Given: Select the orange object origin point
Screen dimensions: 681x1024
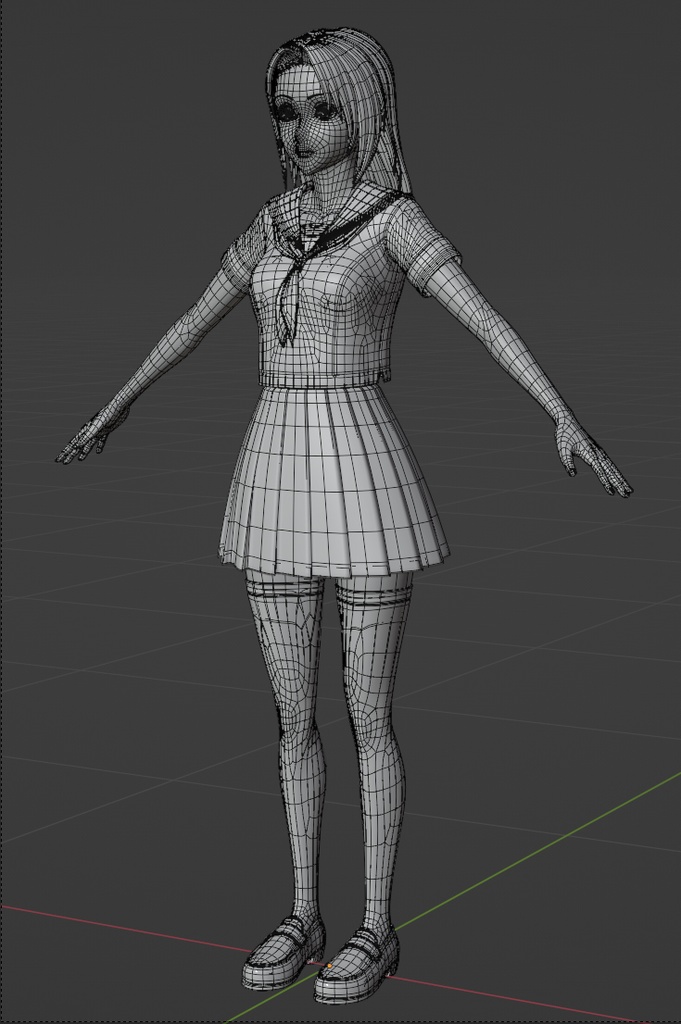Looking at the screenshot, I should (330, 966).
